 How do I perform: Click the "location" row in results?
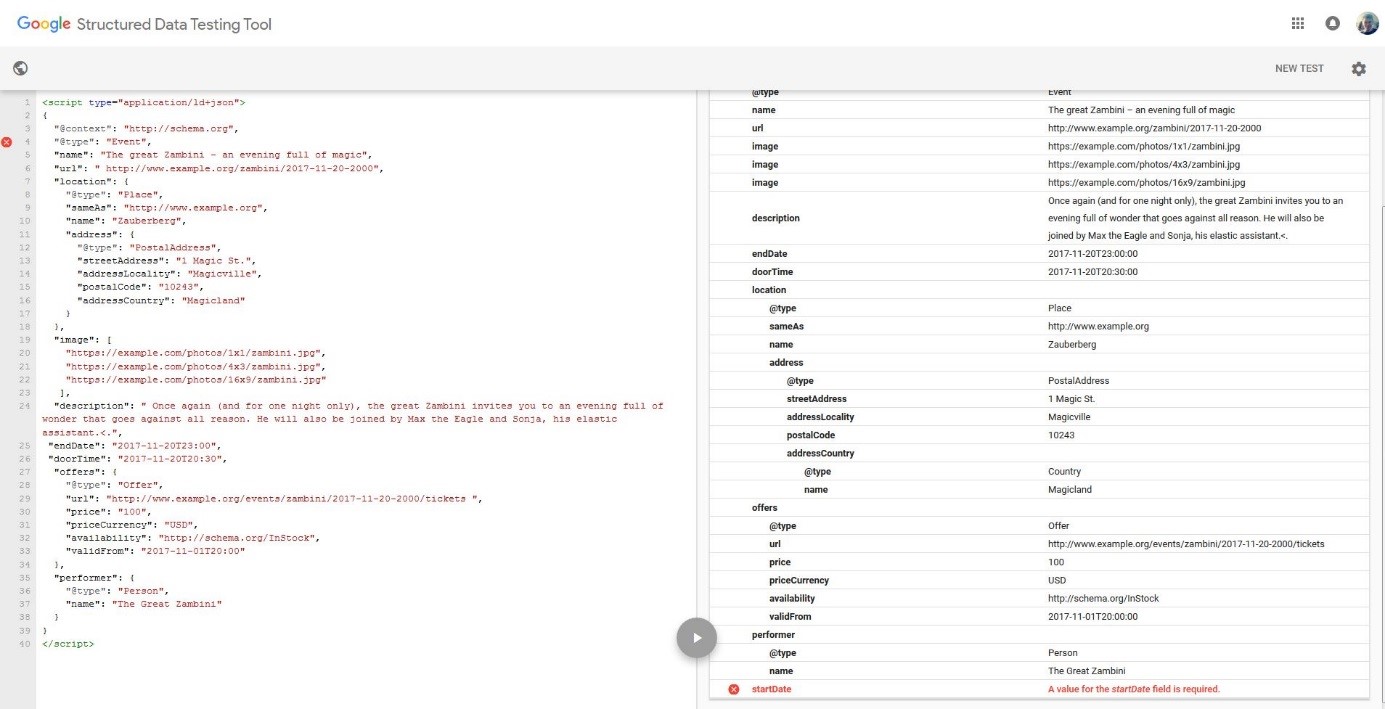pos(1039,290)
